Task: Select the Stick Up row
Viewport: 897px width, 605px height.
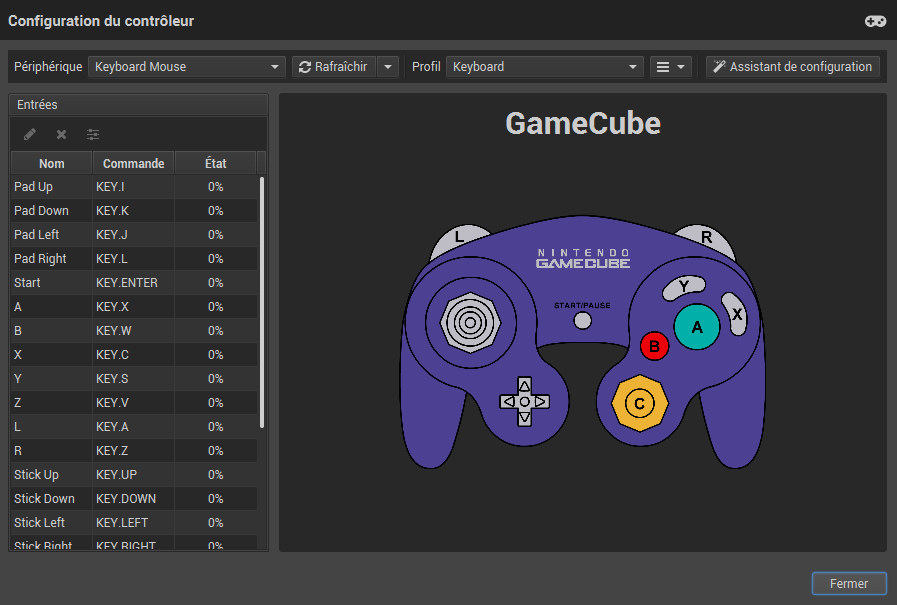Action: tap(134, 475)
